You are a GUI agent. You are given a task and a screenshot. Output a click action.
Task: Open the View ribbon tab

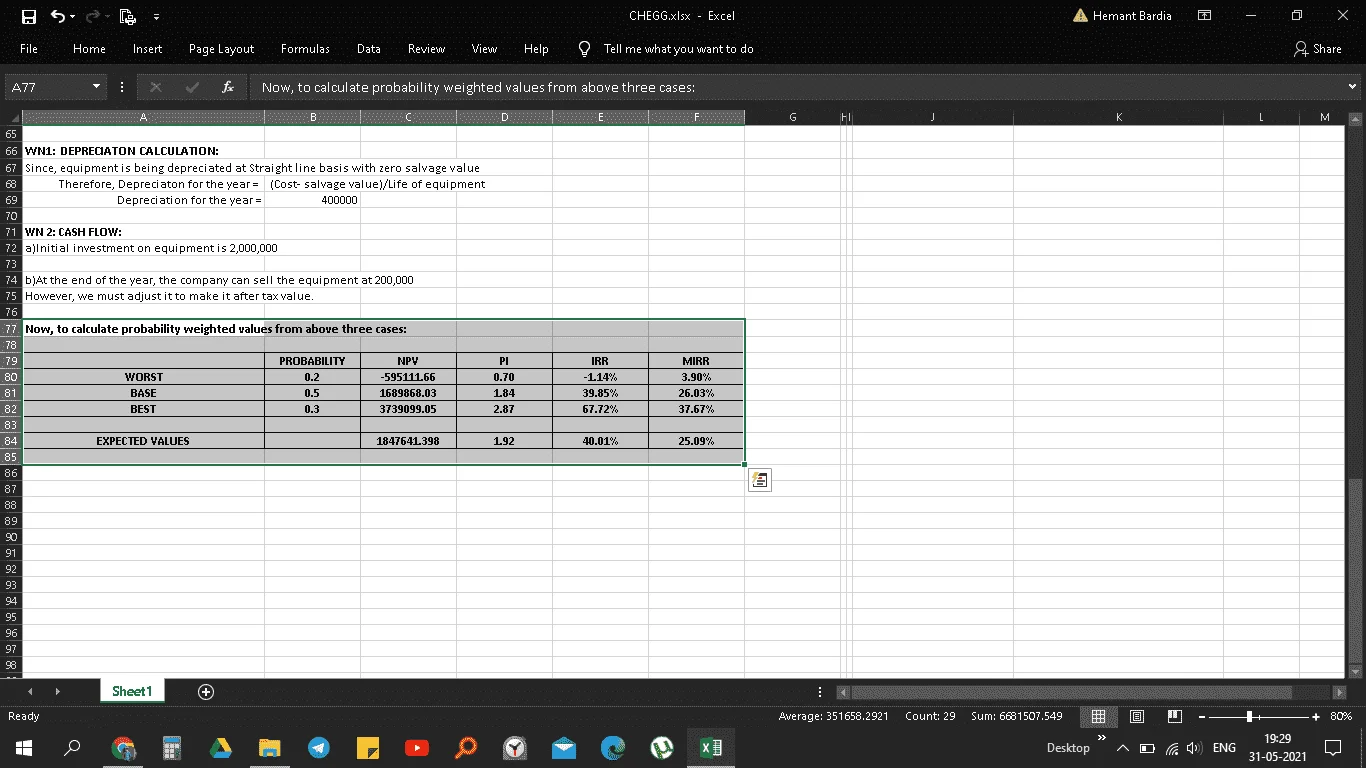click(x=484, y=49)
